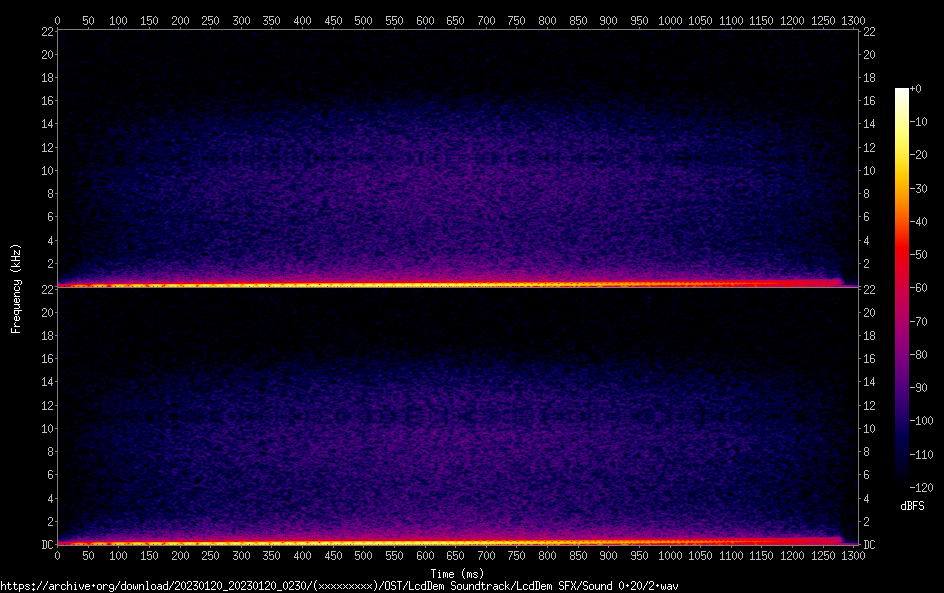Click the "Time (ms)" axis label
The width and height of the screenshot is (944, 593).
[x=456, y=574]
